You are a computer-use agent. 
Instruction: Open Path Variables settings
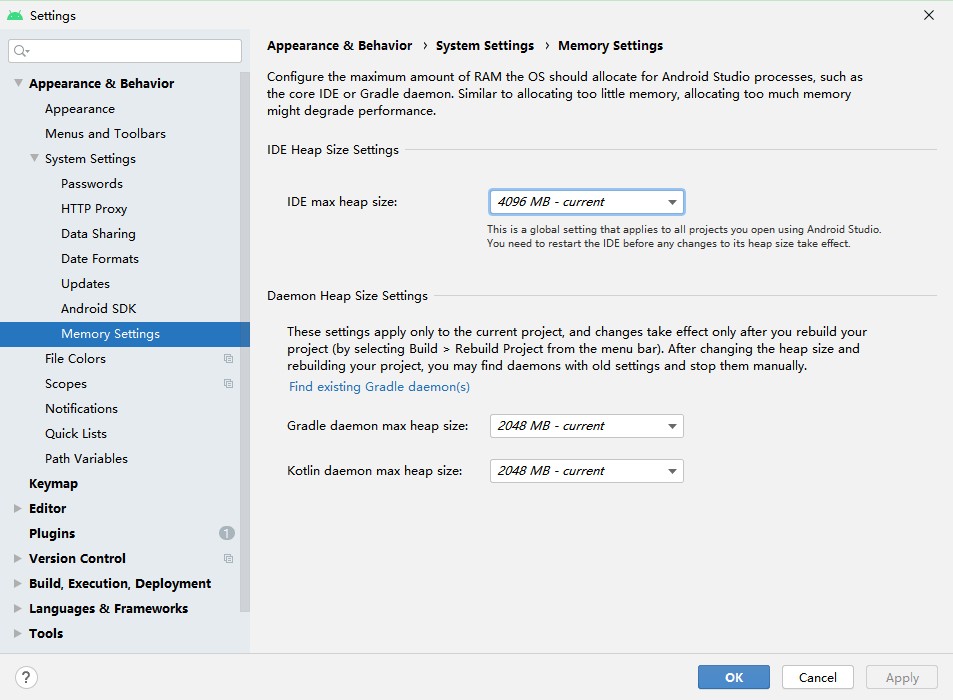(x=86, y=459)
